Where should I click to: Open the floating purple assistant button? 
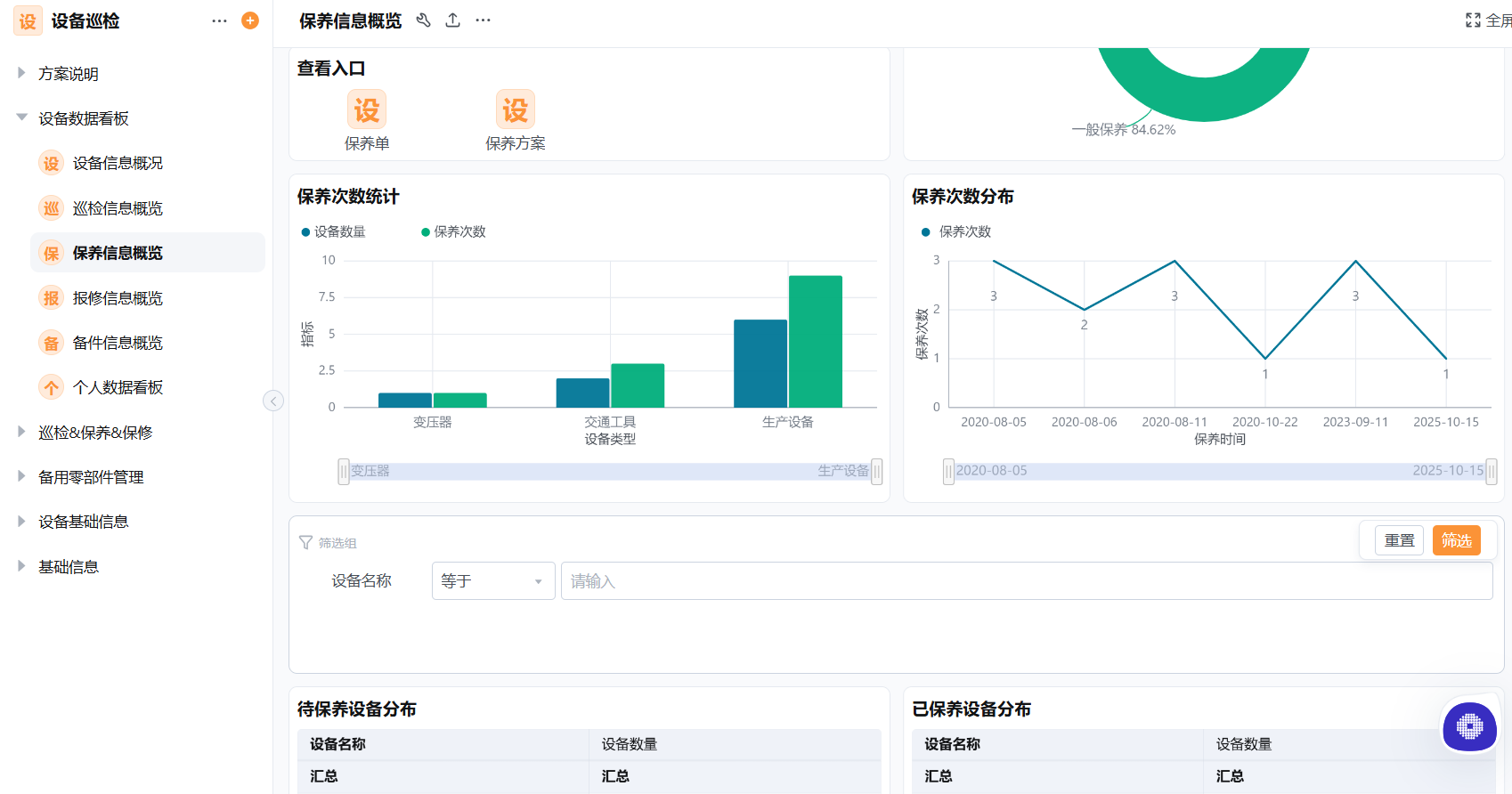1469,726
